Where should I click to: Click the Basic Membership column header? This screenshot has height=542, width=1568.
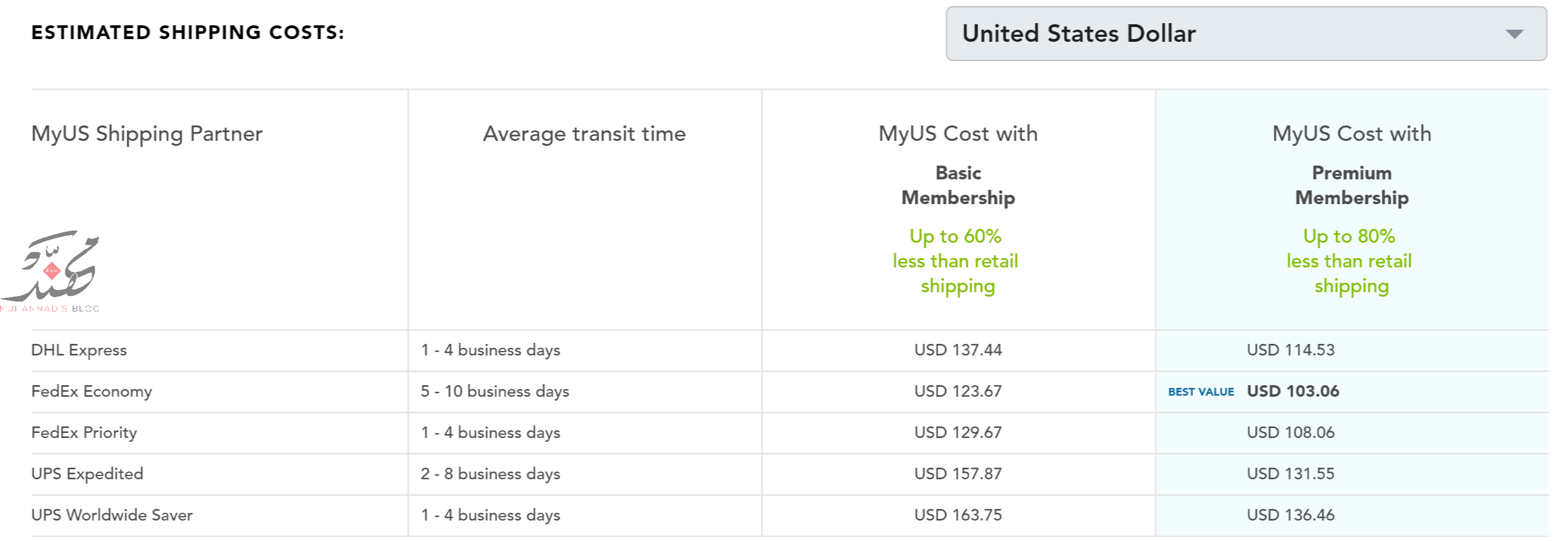[958, 185]
